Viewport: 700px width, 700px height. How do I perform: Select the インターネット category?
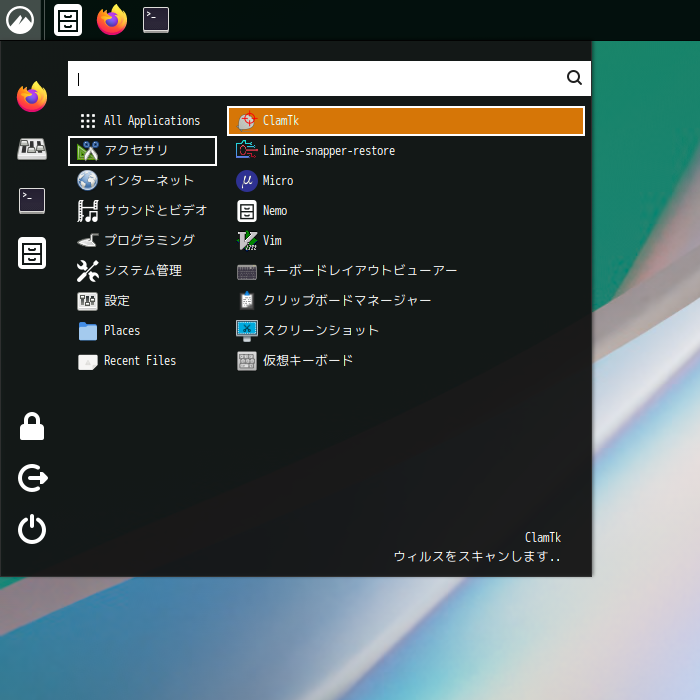click(x=142, y=181)
